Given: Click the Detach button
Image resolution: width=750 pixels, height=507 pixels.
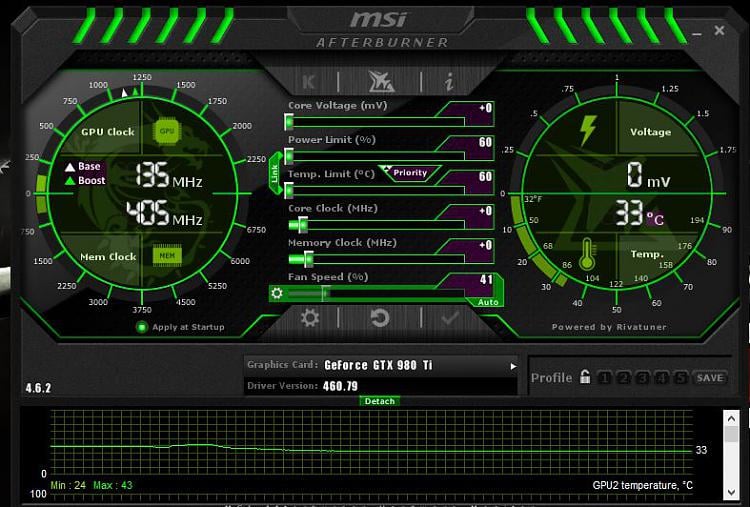Looking at the screenshot, I should 379,401.
